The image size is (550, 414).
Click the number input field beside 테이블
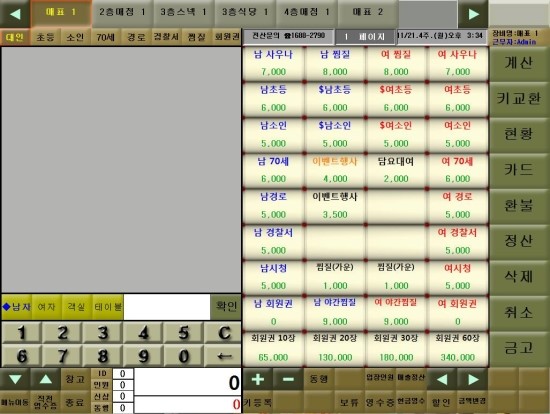[x=167, y=307]
